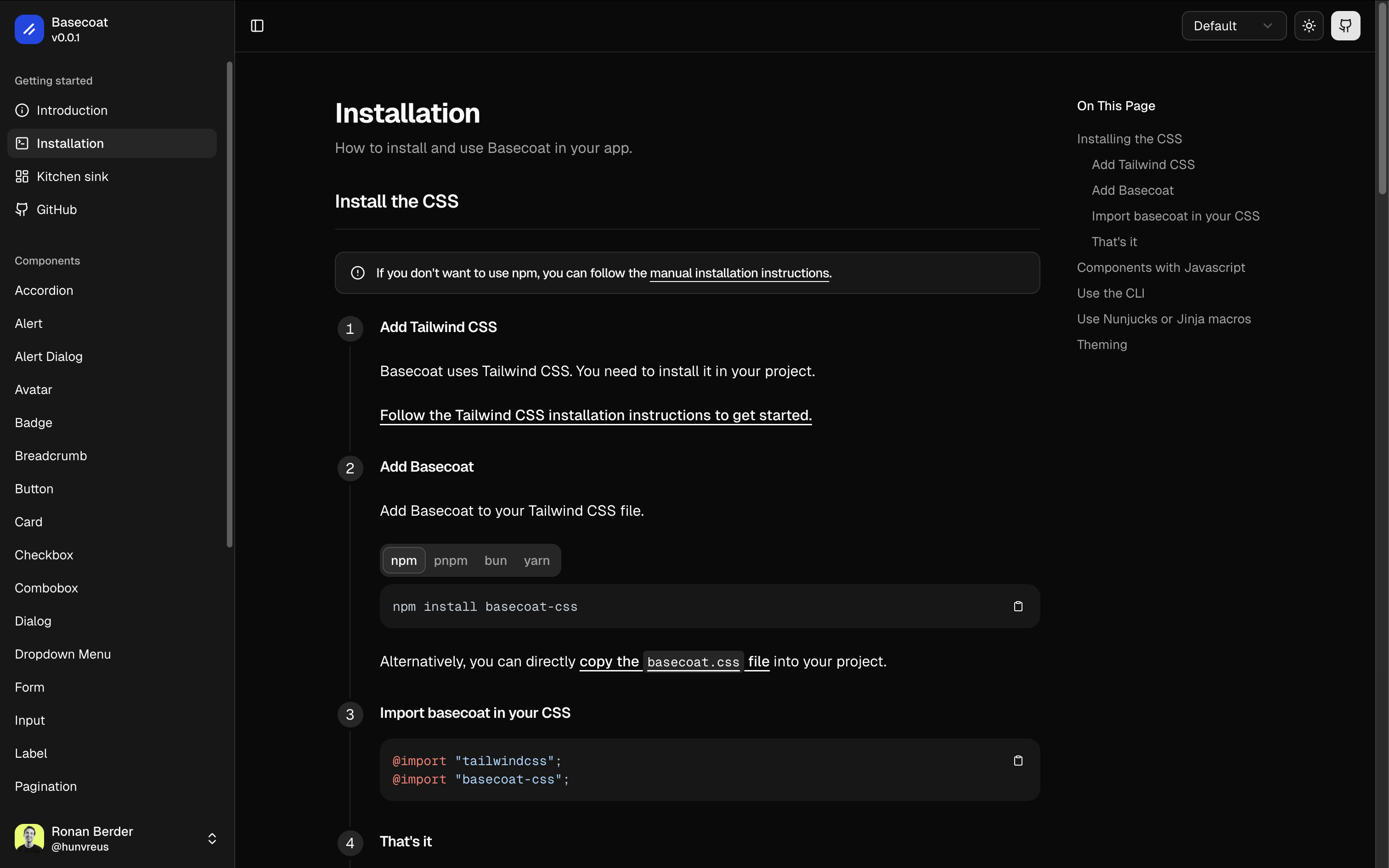Viewport: 1389px width, 868px height.
Task: Copy the @import CSS snippet
Action: pos(1018,761)
